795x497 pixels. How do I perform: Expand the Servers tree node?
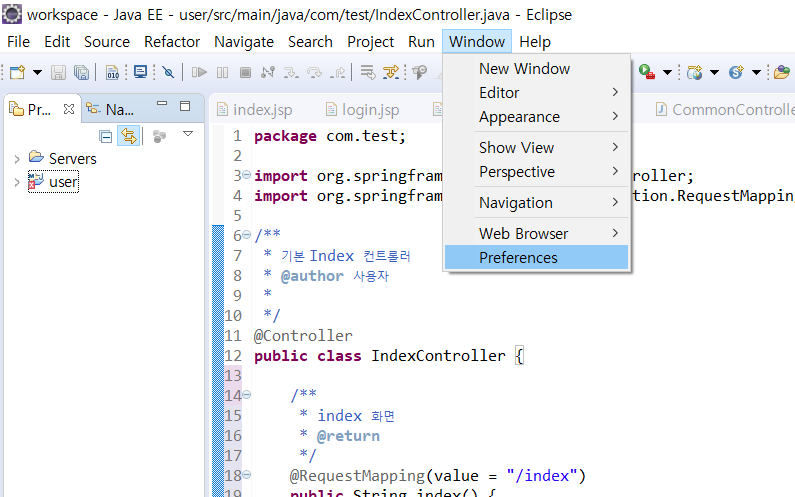click(x=17, y=159)
